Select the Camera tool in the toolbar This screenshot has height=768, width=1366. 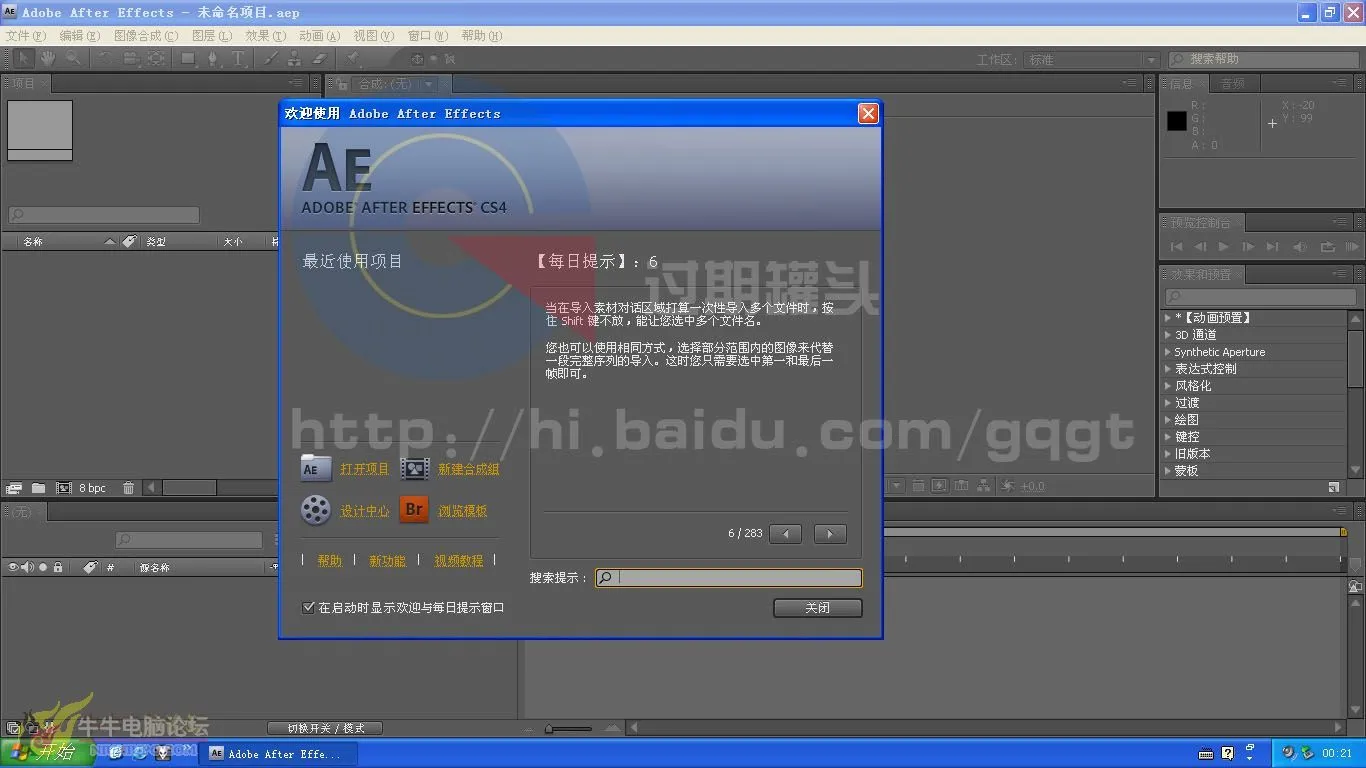131,59
